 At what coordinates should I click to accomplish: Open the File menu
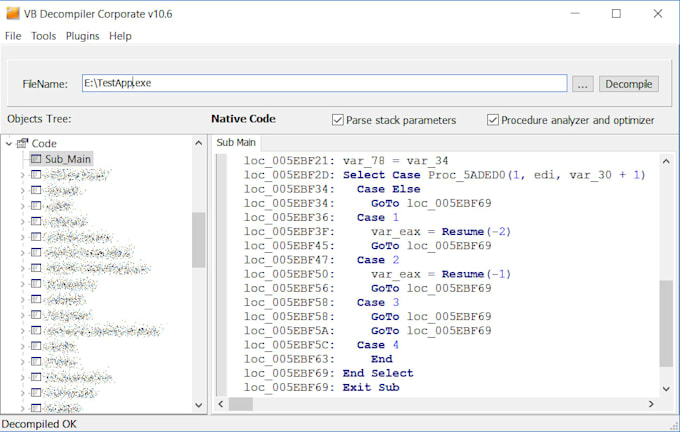13,36
